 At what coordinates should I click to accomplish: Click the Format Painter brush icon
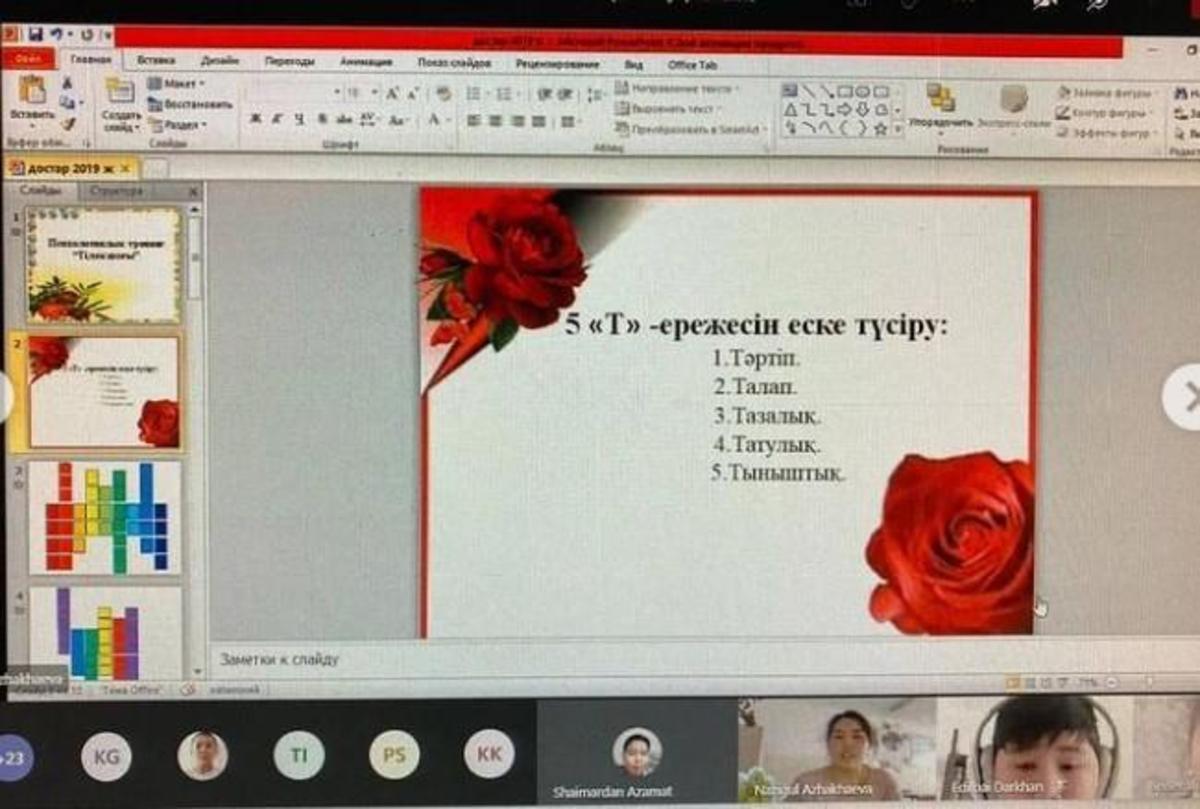tap(68, 124)
